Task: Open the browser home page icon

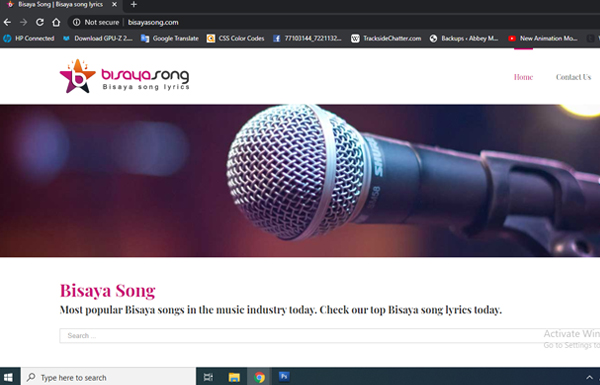Action: [x=56, y=23]
